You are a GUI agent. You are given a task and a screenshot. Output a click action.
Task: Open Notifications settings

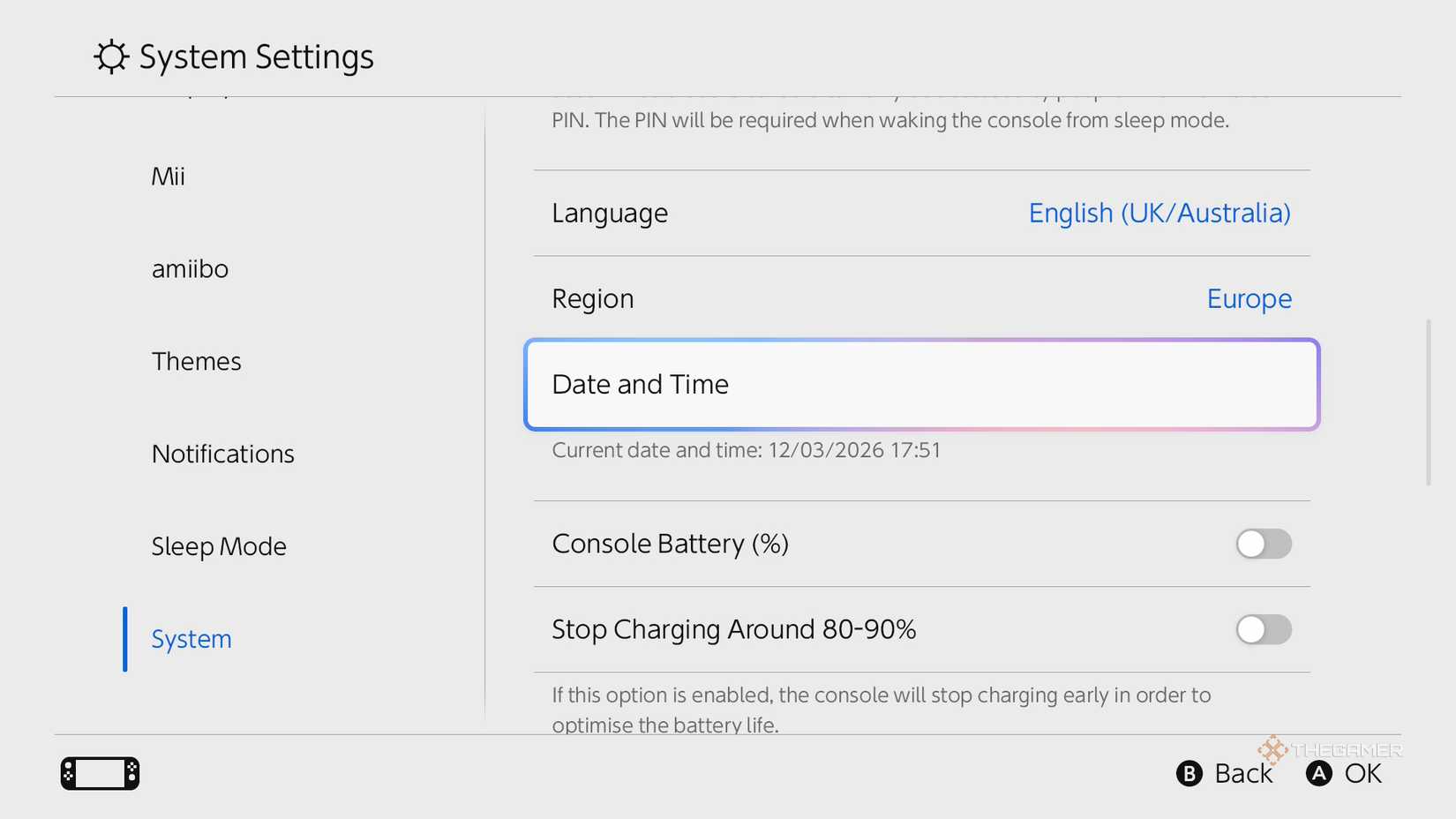click(223, 454)
